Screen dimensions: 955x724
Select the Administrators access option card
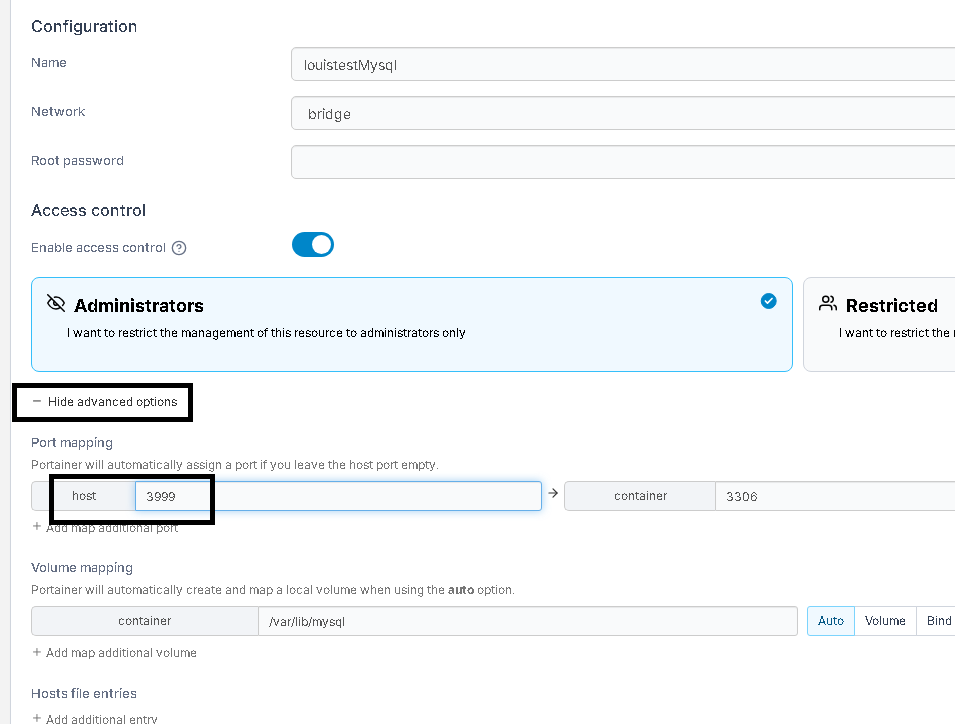click(412, 325)
